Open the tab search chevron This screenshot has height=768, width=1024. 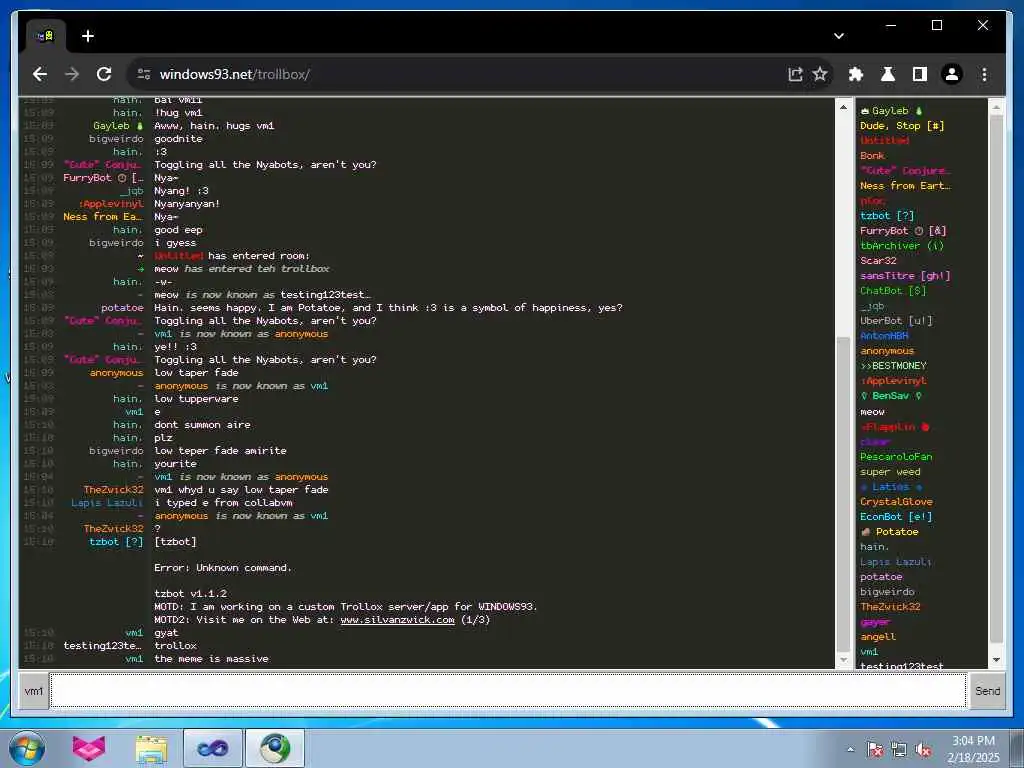(x=839, y=36)
